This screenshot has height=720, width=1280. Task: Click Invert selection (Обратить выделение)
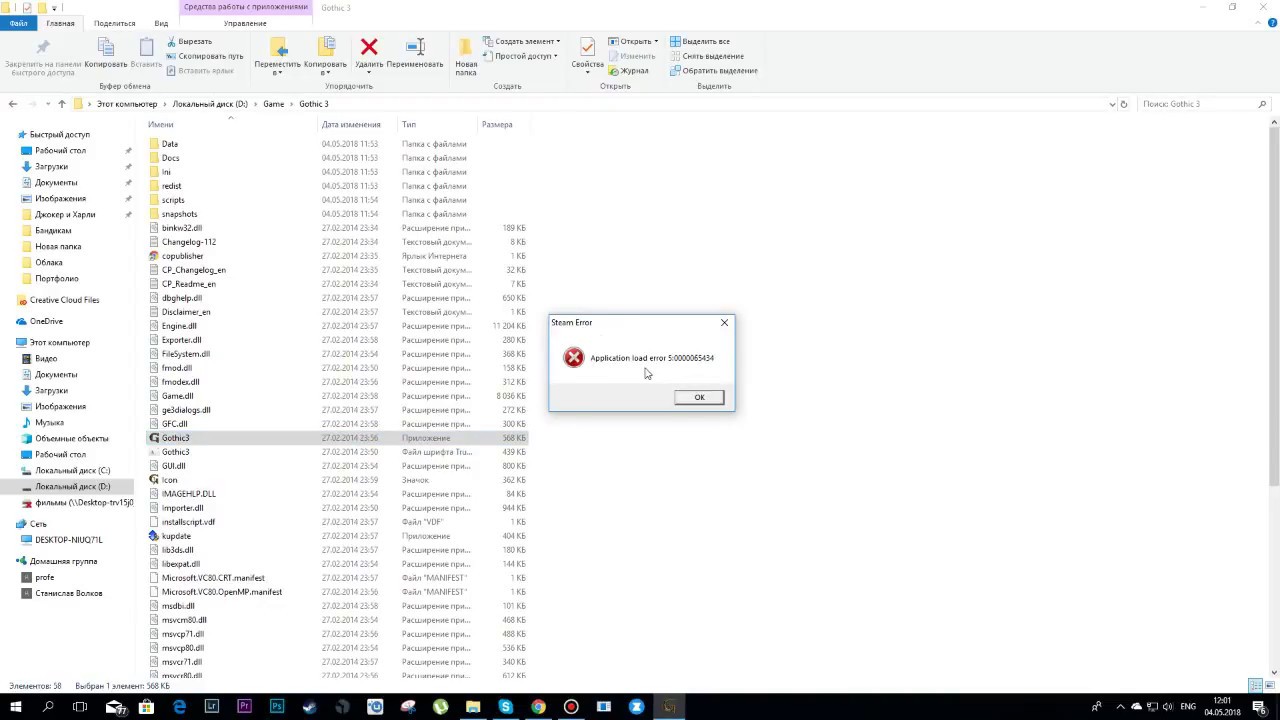click(713, 70)
